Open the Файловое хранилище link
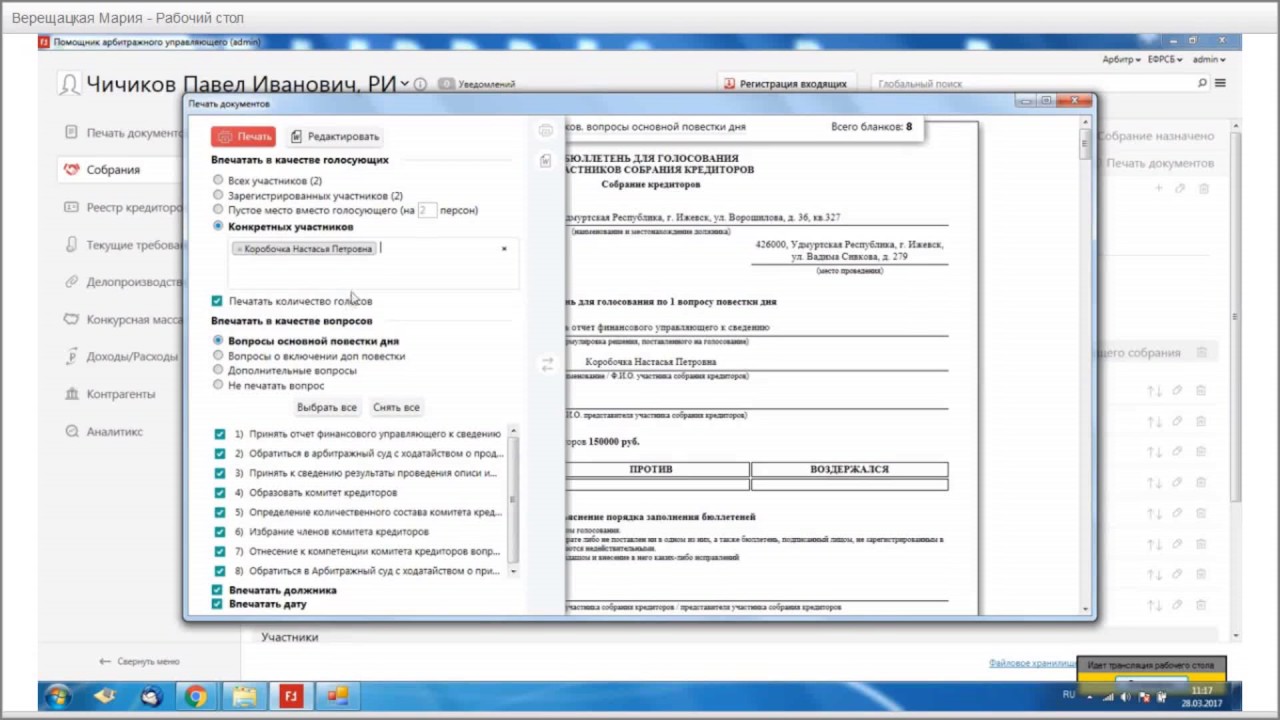This screenshot has width=1280, height=720. click(x=1032, y=663)
